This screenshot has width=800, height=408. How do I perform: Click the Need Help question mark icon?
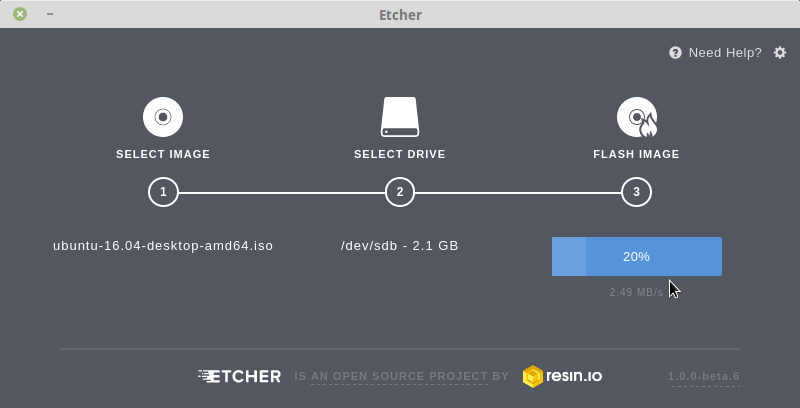675,53
